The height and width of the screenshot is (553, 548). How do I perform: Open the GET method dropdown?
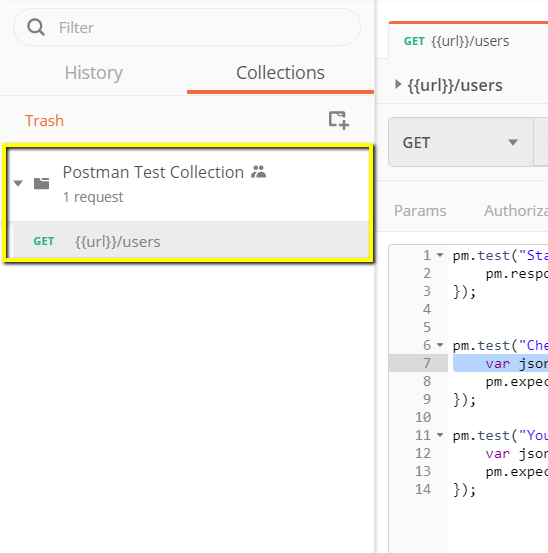pyautogui.click(x=461, y=142)
